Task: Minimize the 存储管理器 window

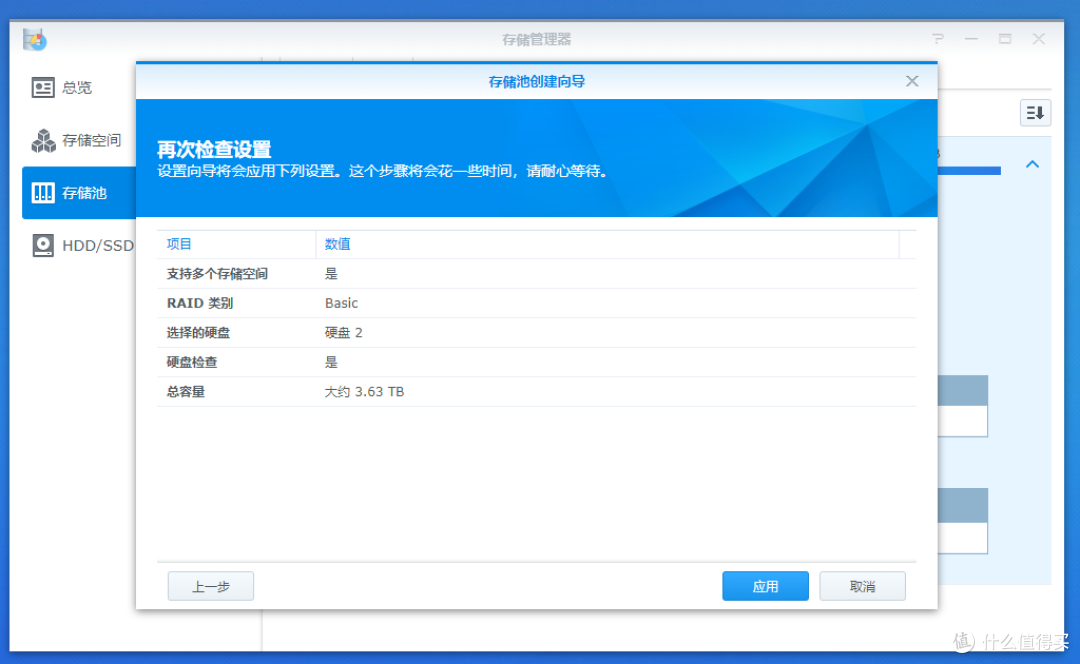Action: 971,40
